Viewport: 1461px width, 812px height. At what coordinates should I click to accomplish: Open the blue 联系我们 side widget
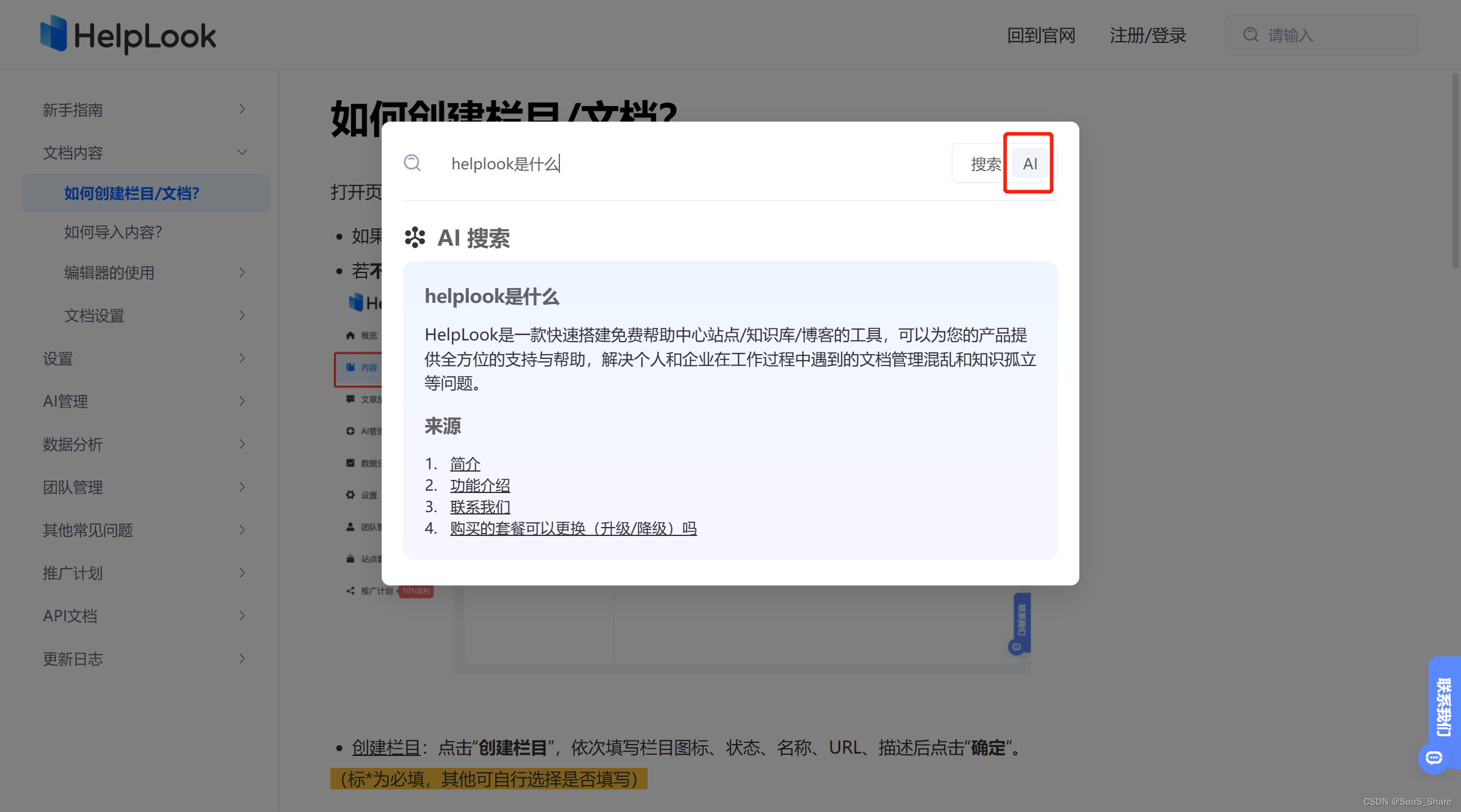(1444, 706)
